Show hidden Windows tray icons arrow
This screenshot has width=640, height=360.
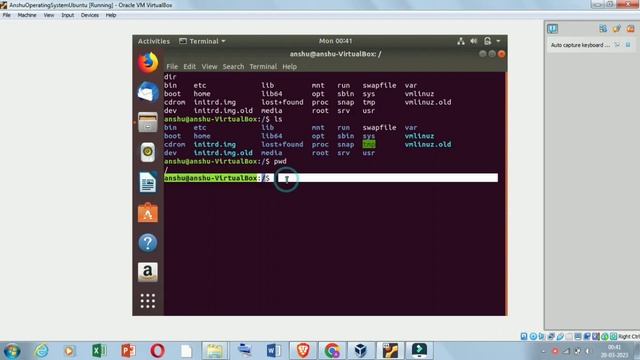pos(543,351)
